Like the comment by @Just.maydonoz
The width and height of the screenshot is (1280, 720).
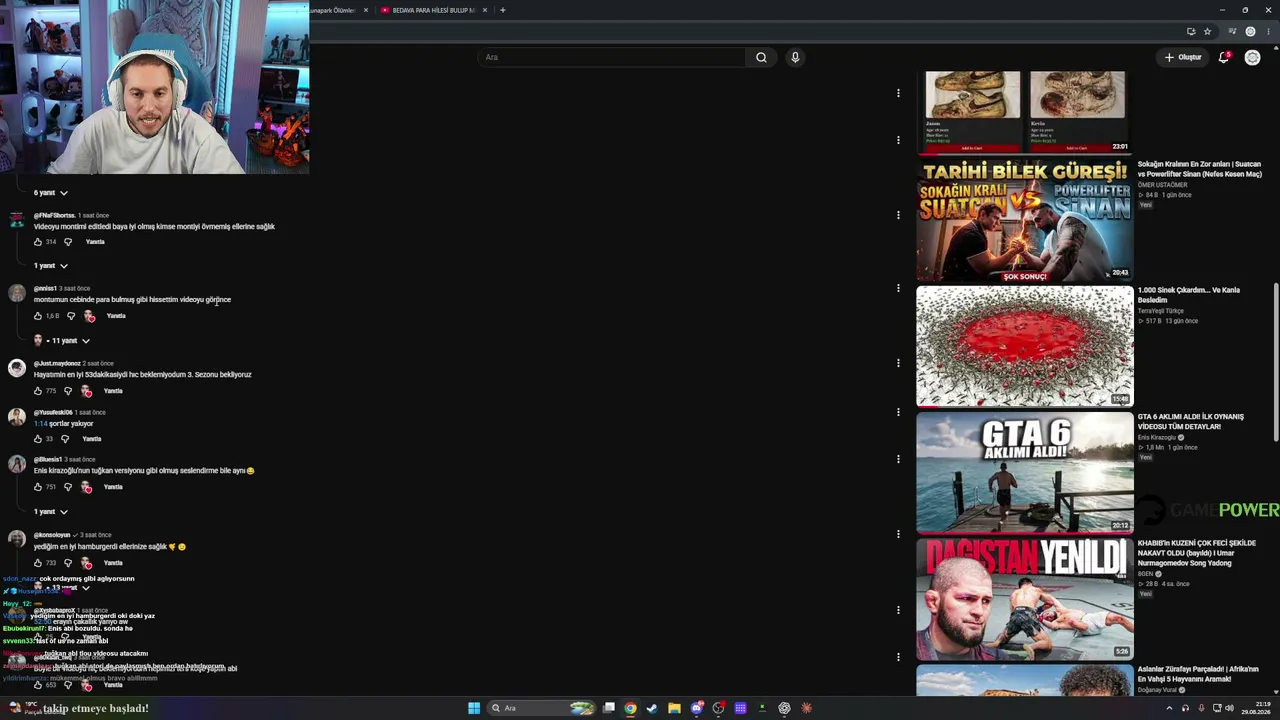pos(38,391)
